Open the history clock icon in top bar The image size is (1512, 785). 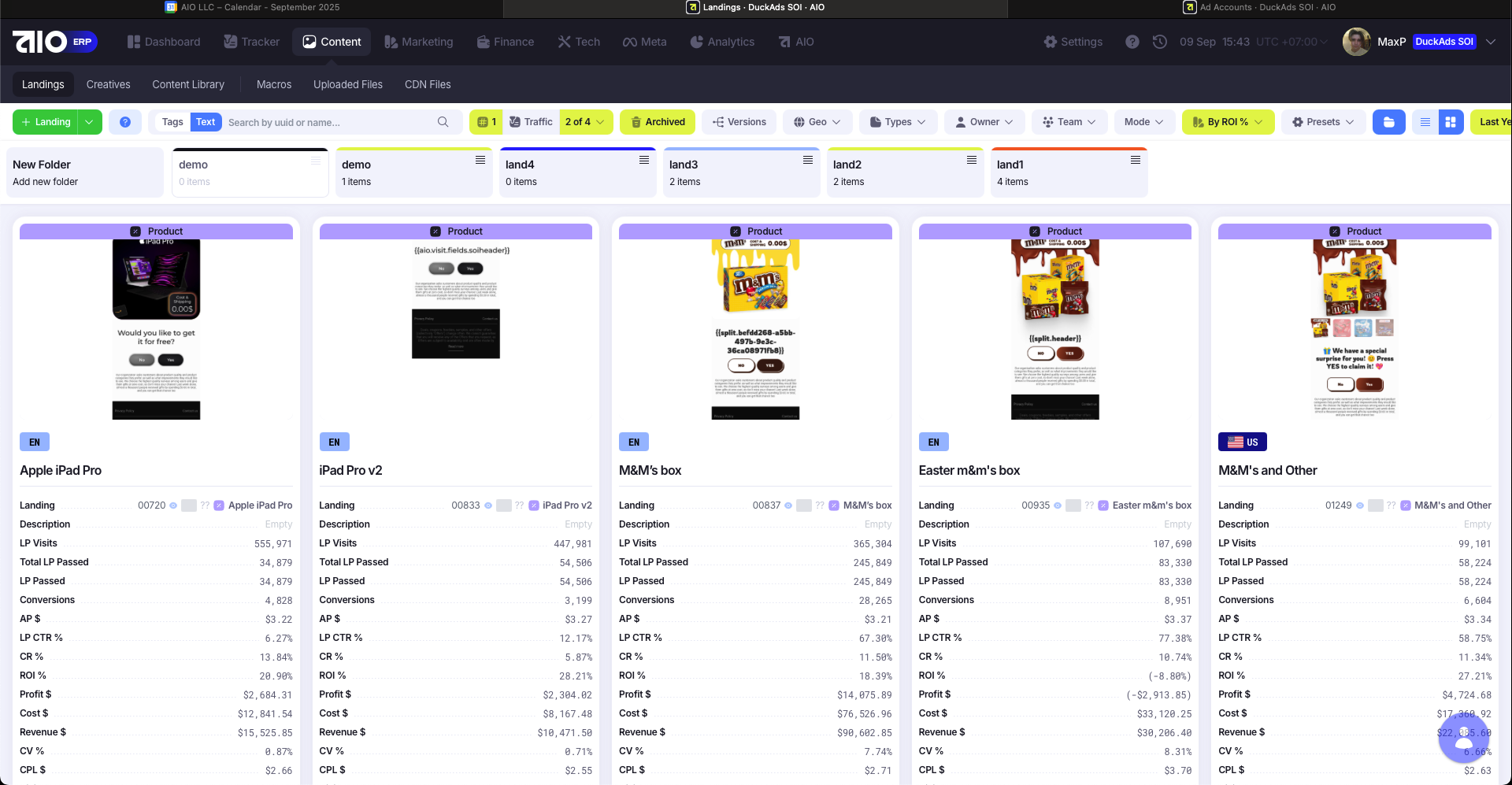[x=1160, y=42]
